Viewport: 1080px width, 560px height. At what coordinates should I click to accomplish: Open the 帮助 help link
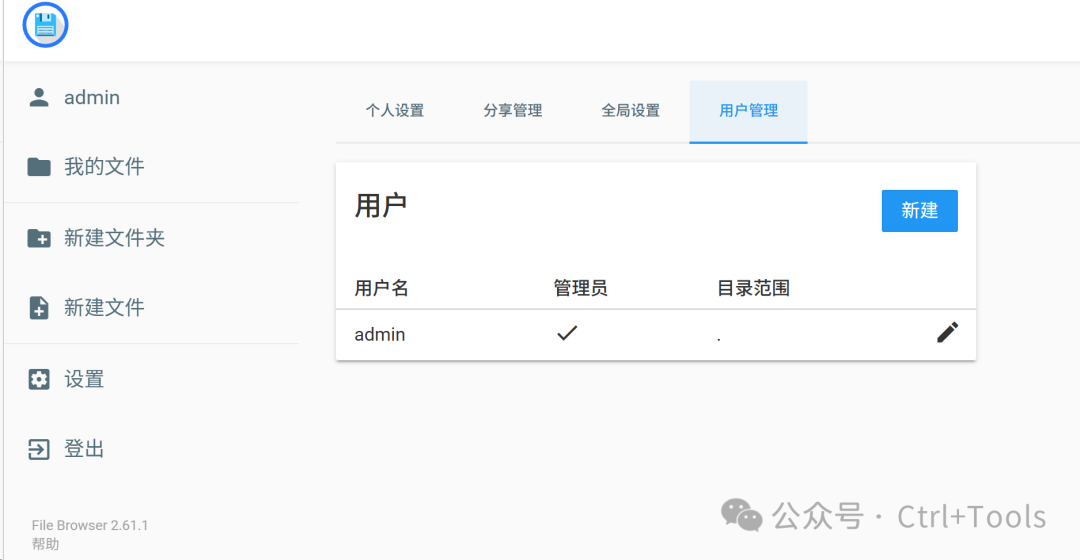(45, 544)
